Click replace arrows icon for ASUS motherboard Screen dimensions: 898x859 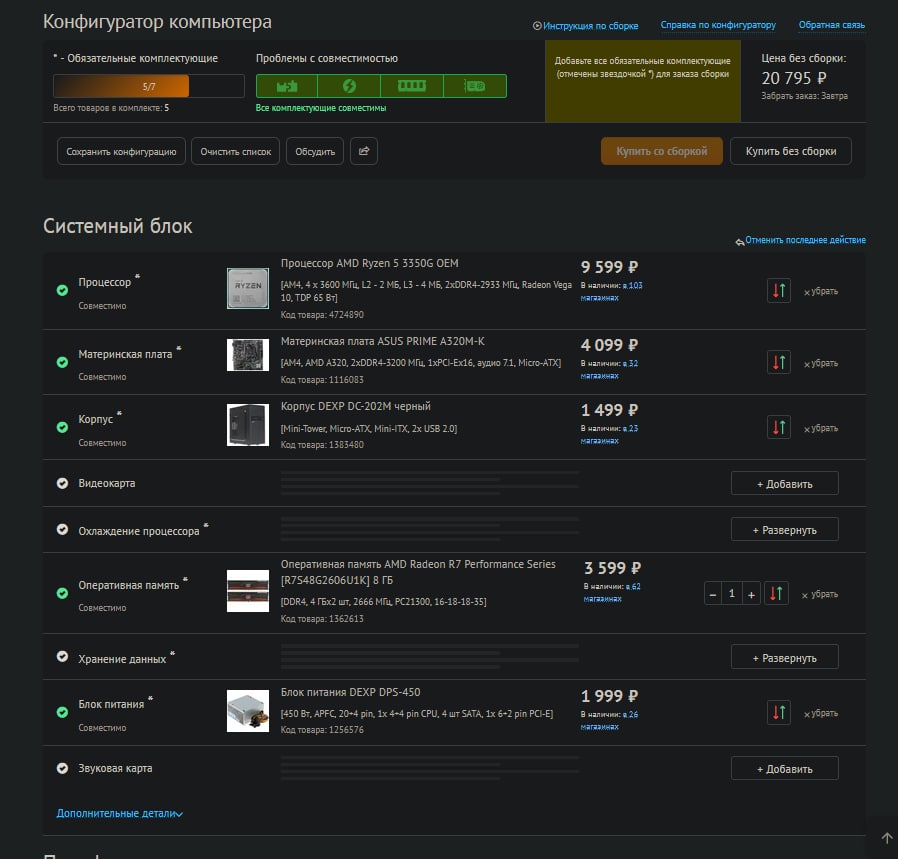tap(779, 362)
